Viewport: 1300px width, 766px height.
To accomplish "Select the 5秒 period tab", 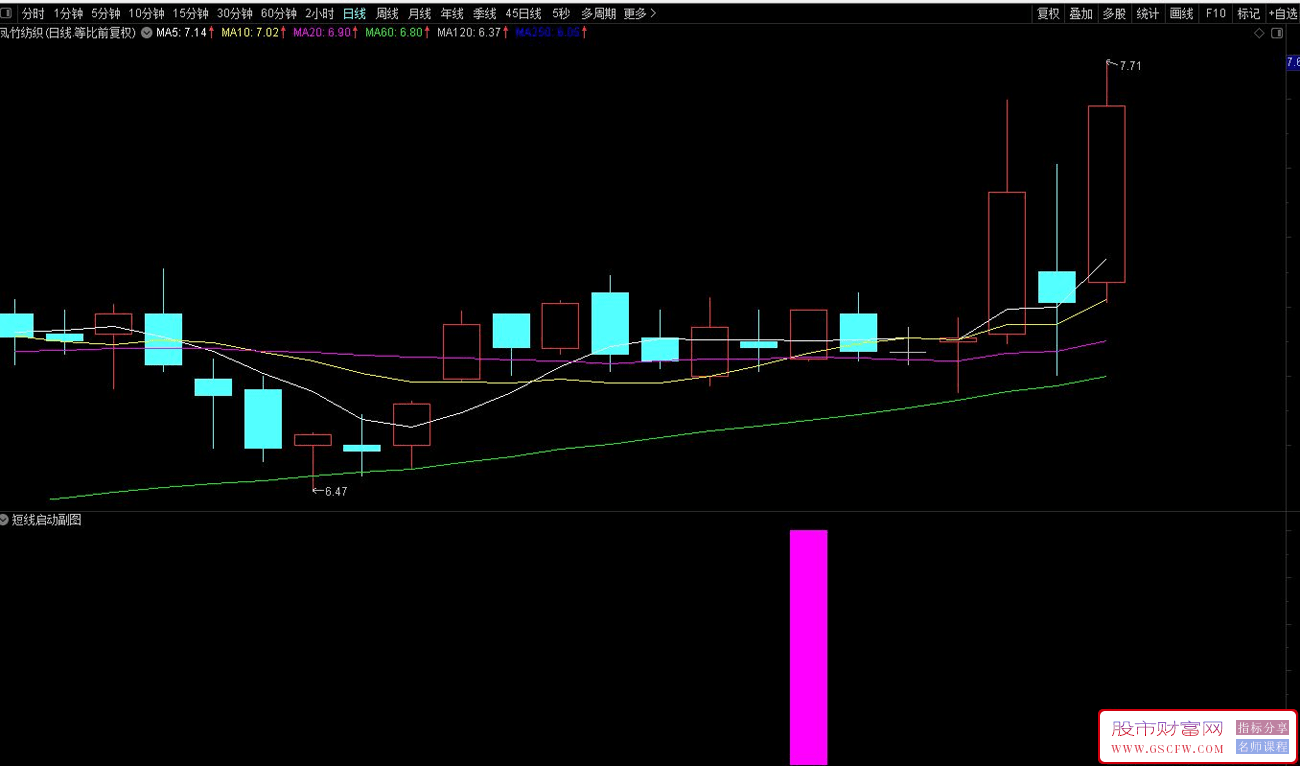I will coord(561,14).
